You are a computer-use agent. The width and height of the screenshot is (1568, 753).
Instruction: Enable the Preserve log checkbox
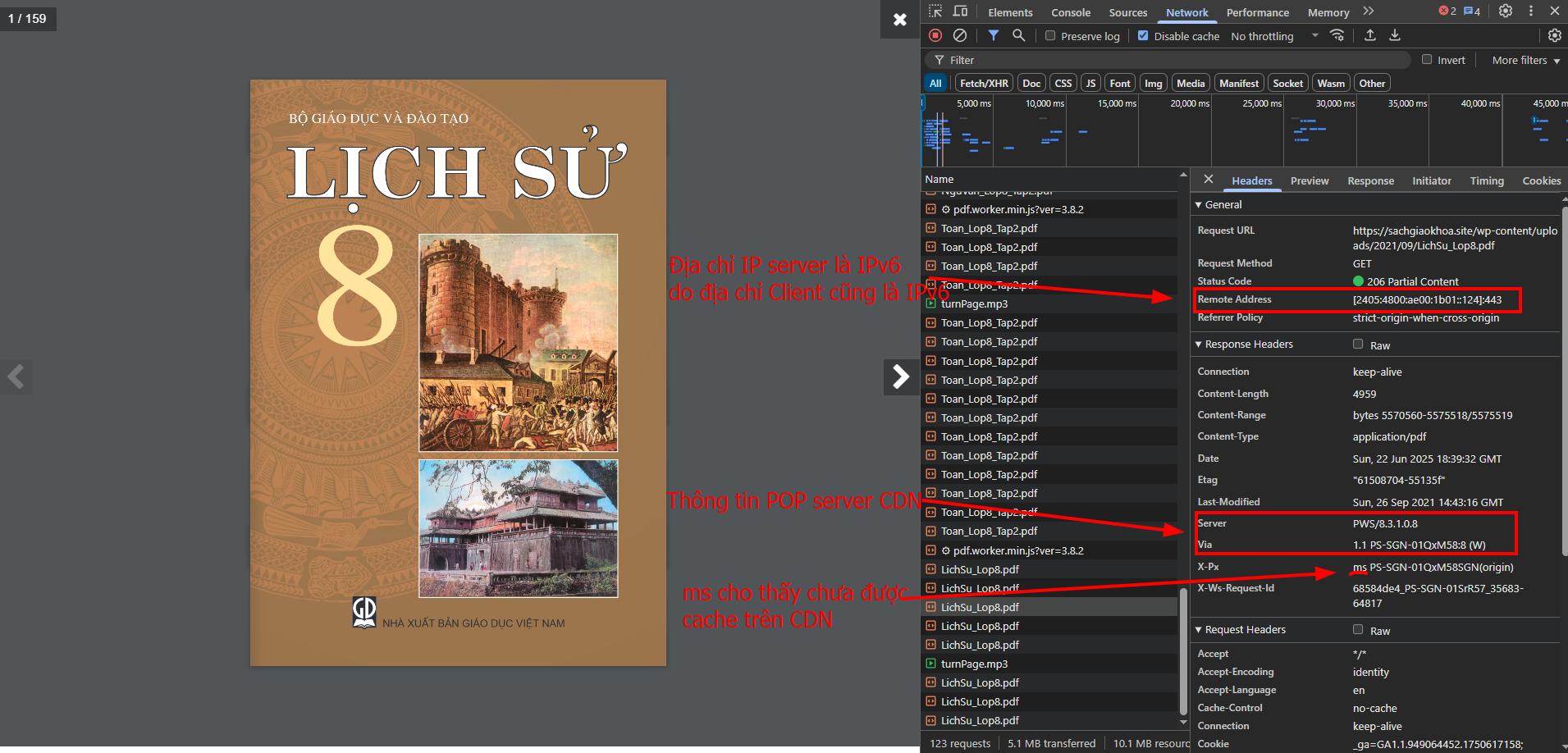1050,36
